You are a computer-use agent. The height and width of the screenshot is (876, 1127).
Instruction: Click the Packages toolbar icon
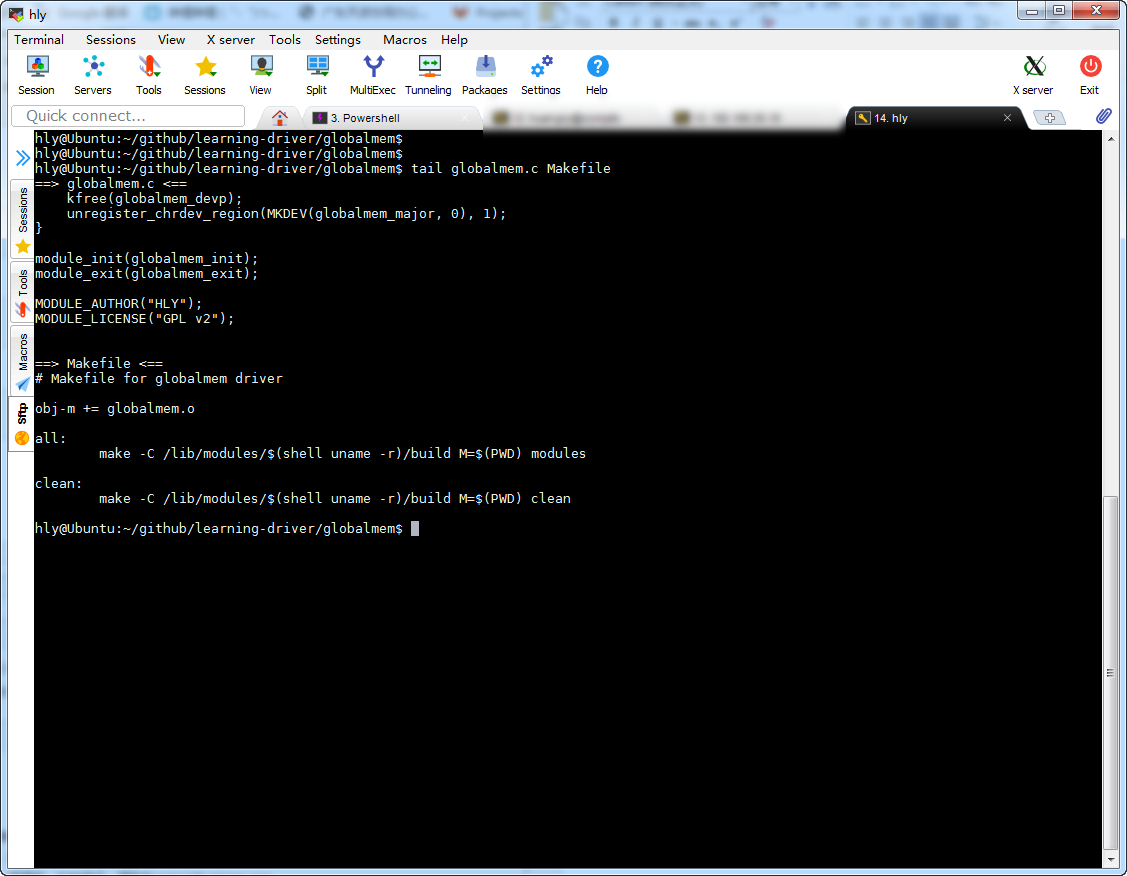click(x=484, y=75)
